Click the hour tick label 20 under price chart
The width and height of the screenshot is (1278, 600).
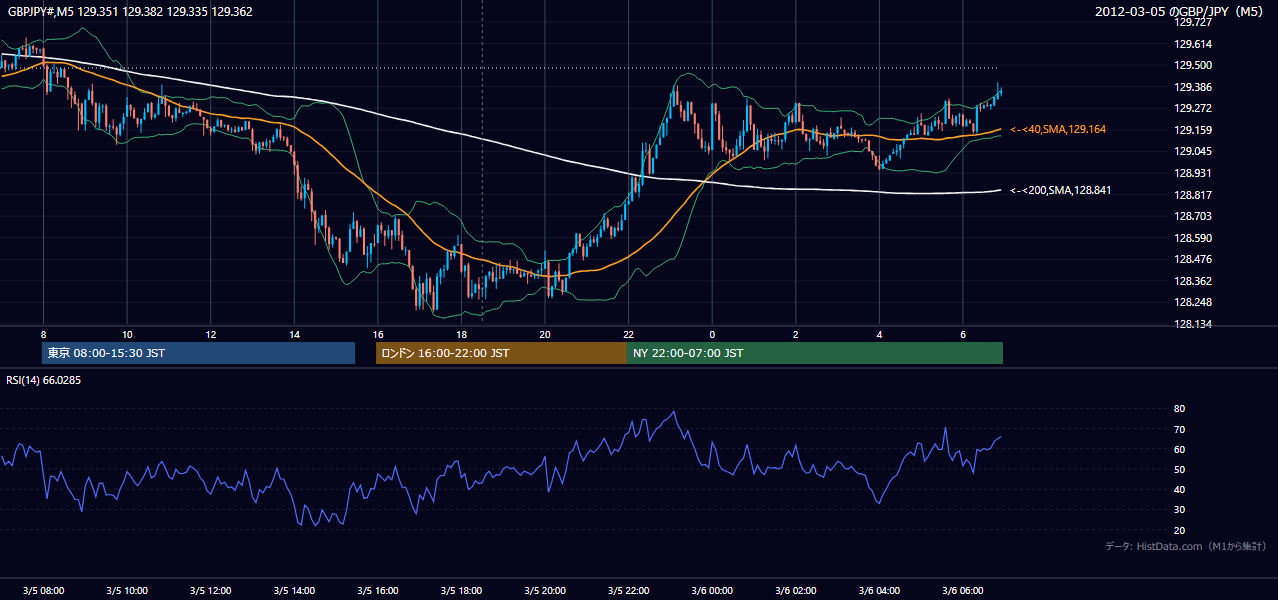pos(544,334)
